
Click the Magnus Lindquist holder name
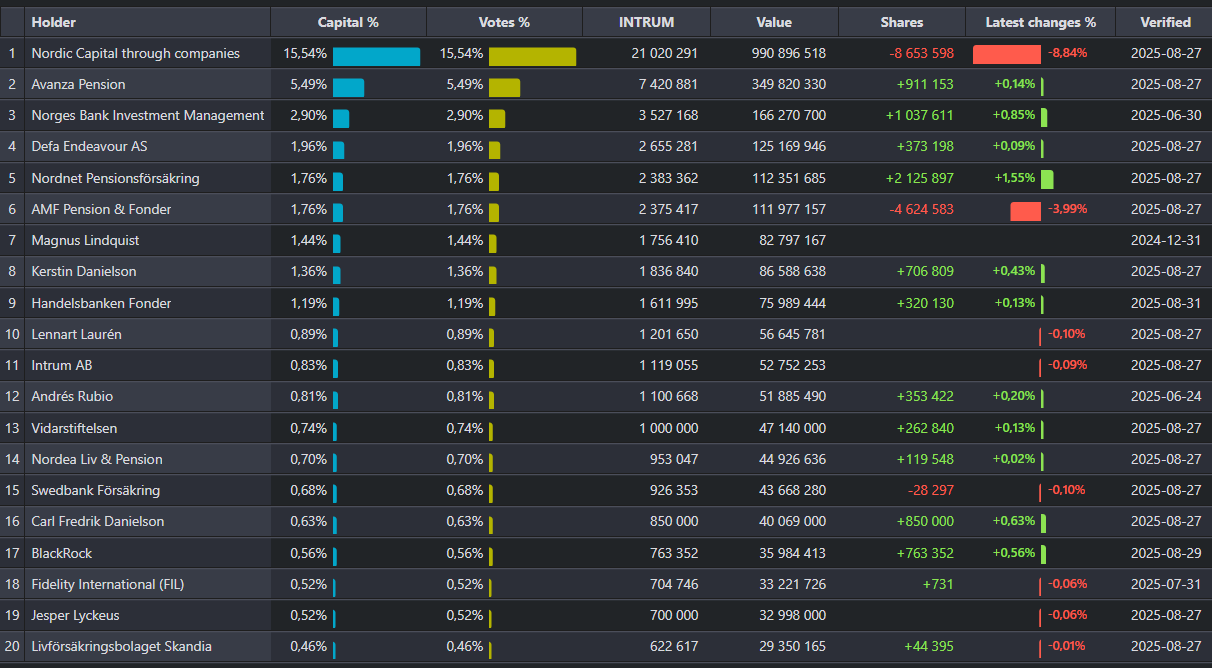coord(85,241)
